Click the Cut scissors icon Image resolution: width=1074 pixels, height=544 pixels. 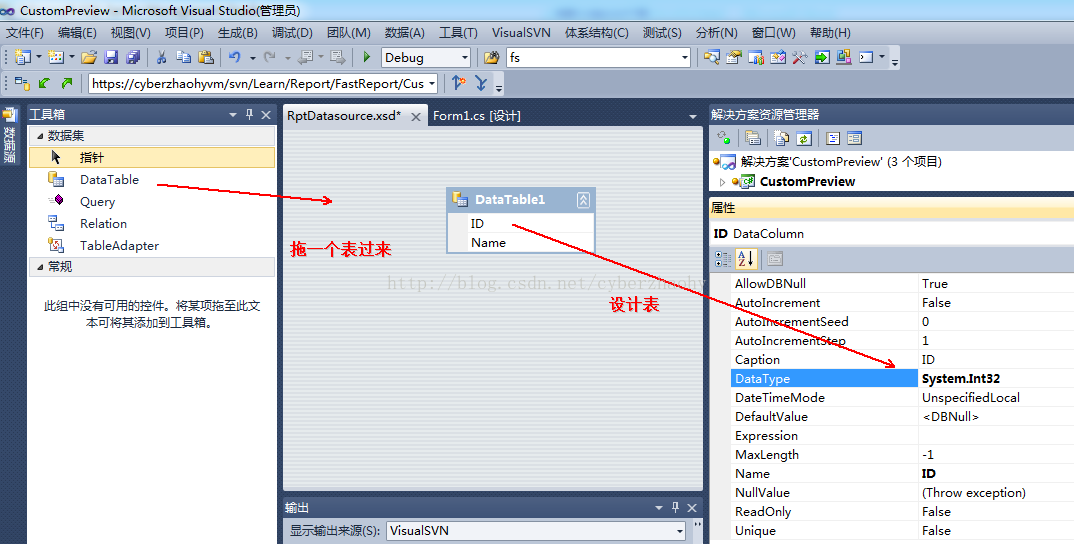pyautogui.click(x=162, y=58)
